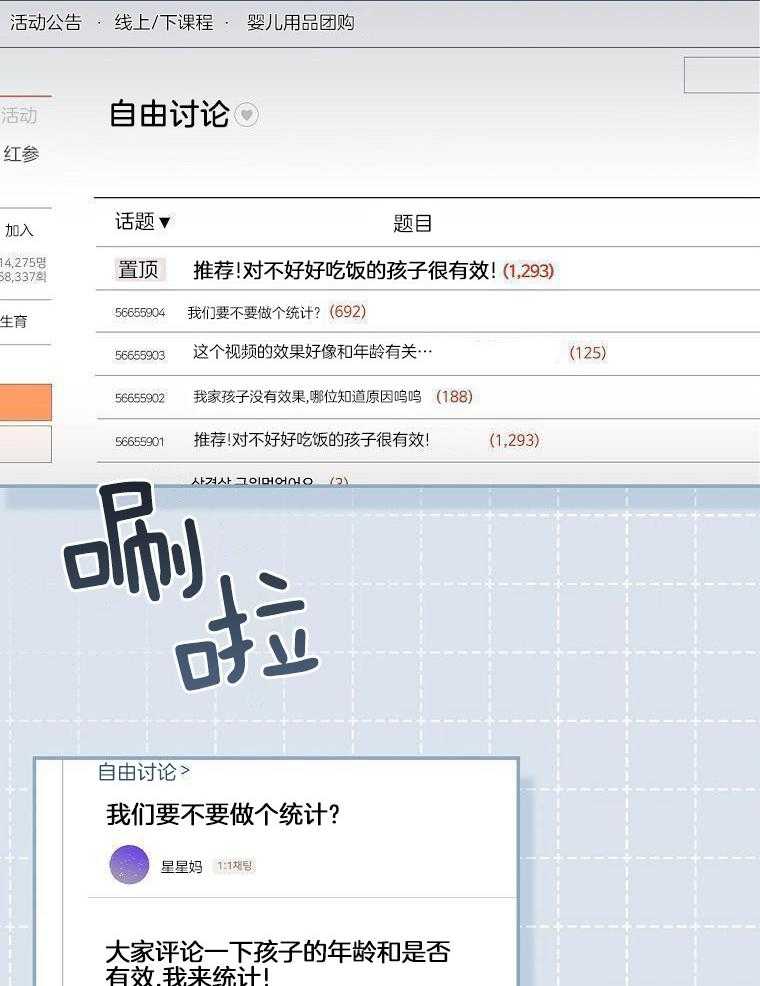Open the 活动公告 menu item
760x986 pixels.
(46, 22)
